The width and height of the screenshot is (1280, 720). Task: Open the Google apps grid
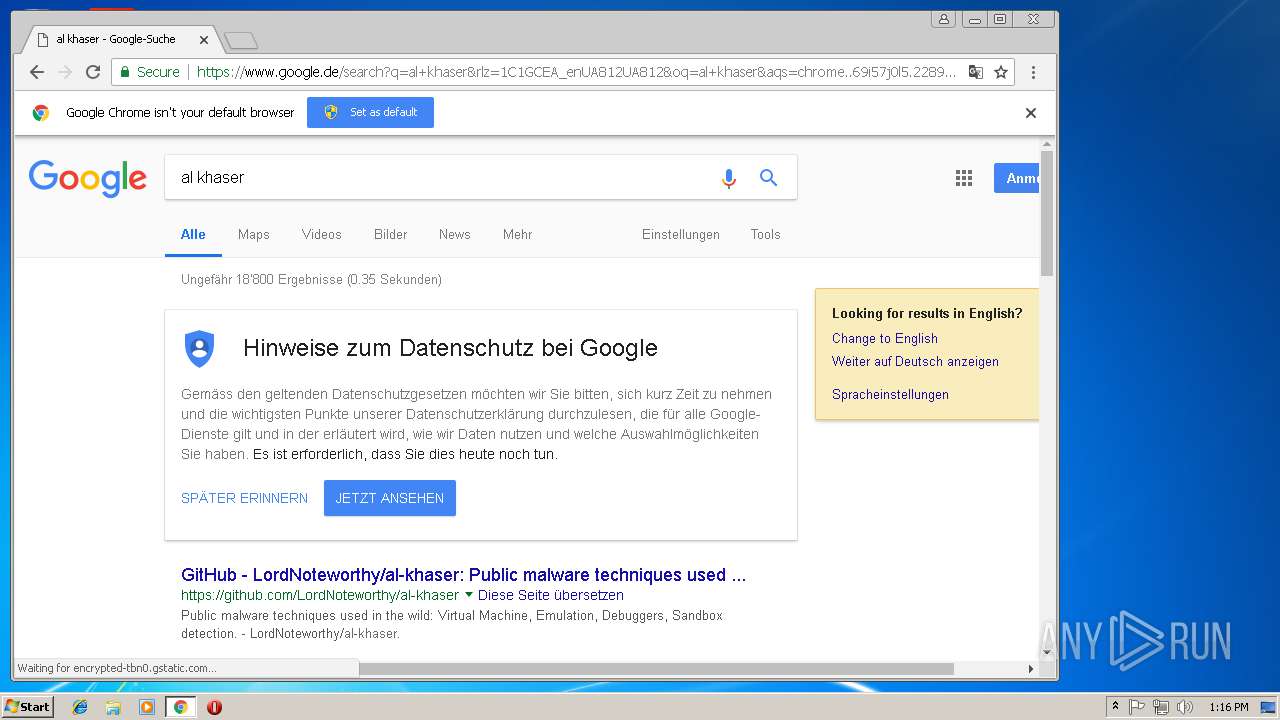pyautogui.click(x=964, y=178)
